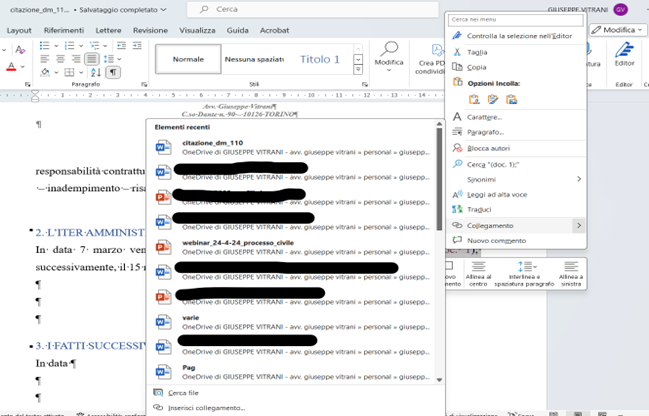Center paragraph text in ribbon

click(60, 59)
